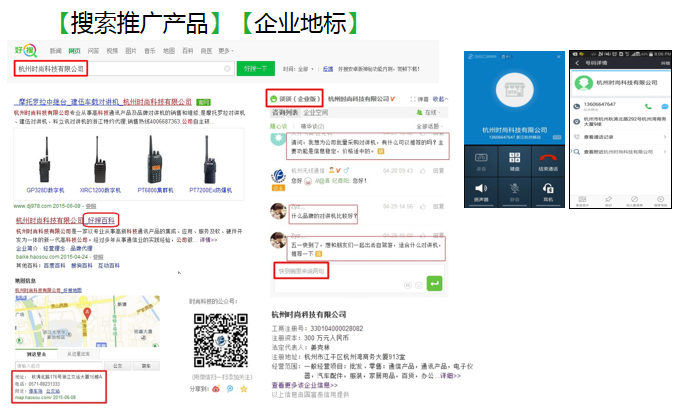
Task: Click the 反馈 link beside search
Action: click(328, 69)
